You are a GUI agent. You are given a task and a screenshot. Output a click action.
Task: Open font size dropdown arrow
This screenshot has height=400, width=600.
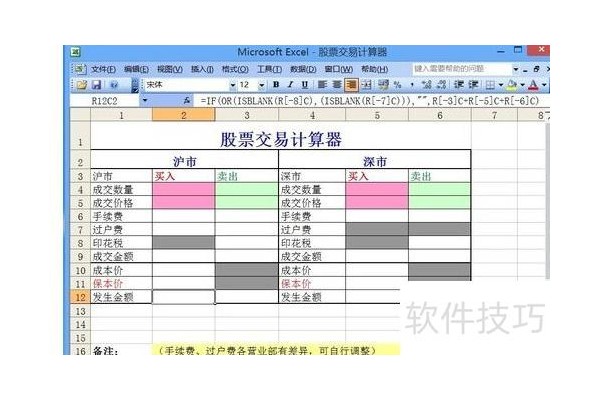[262, 85]
